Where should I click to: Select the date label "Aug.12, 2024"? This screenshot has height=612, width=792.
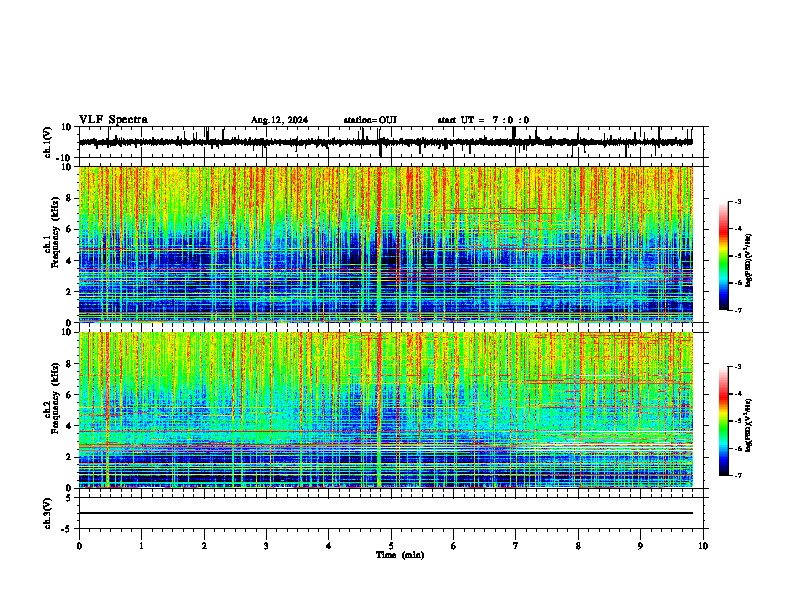click(279, 120)
